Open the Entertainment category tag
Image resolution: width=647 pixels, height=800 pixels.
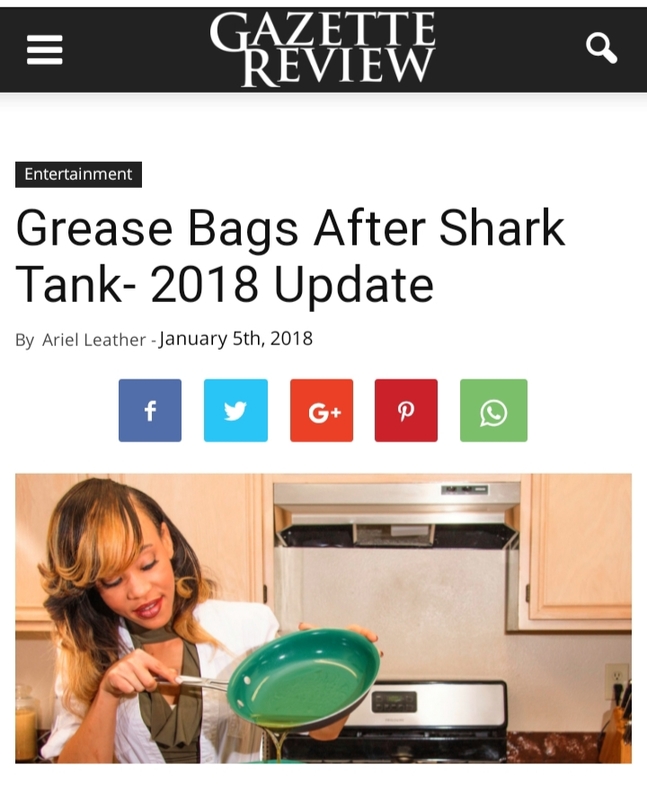[x=79, y=174]
